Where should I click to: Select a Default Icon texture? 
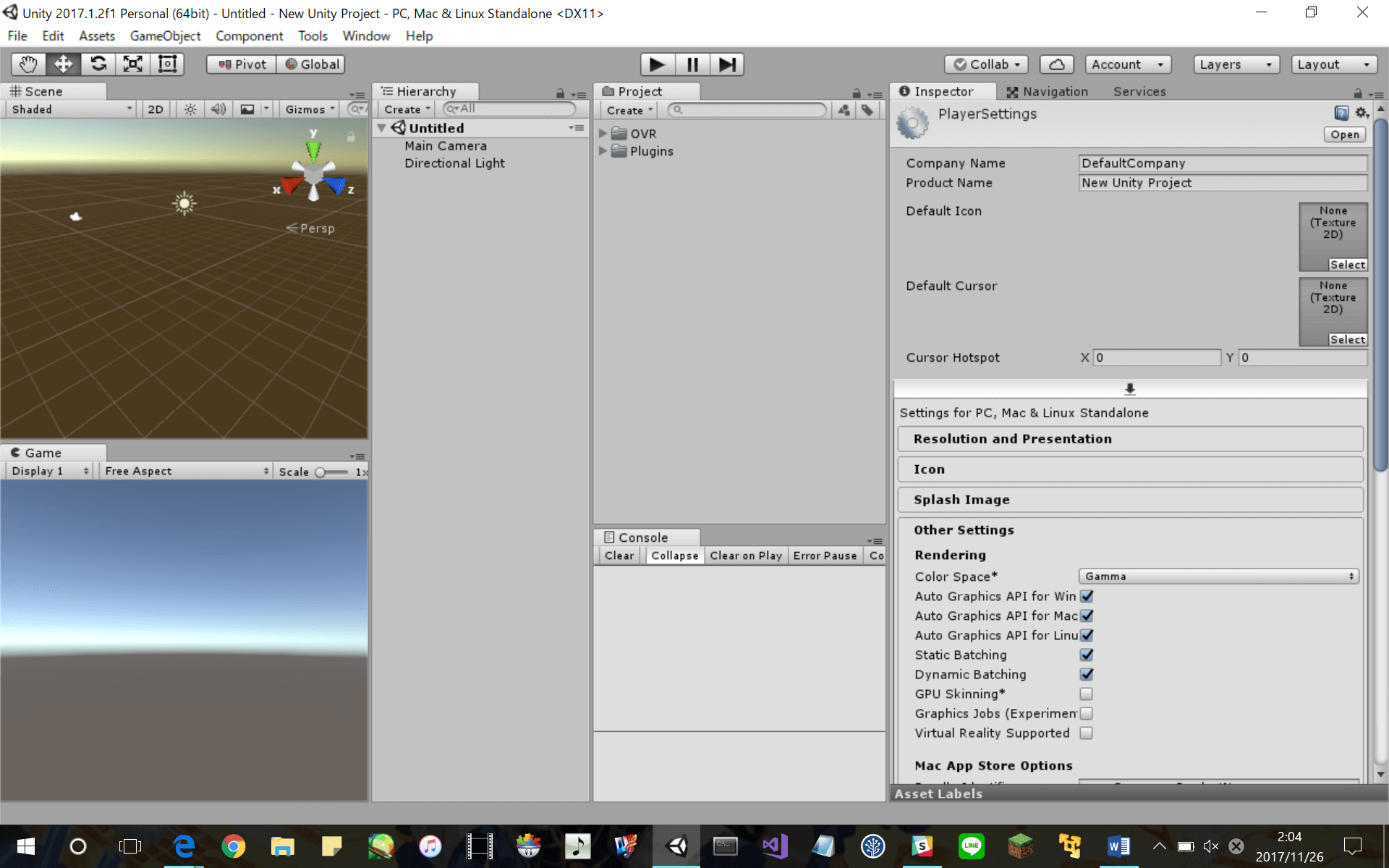pyautogui.click(x=1348, y=265)
